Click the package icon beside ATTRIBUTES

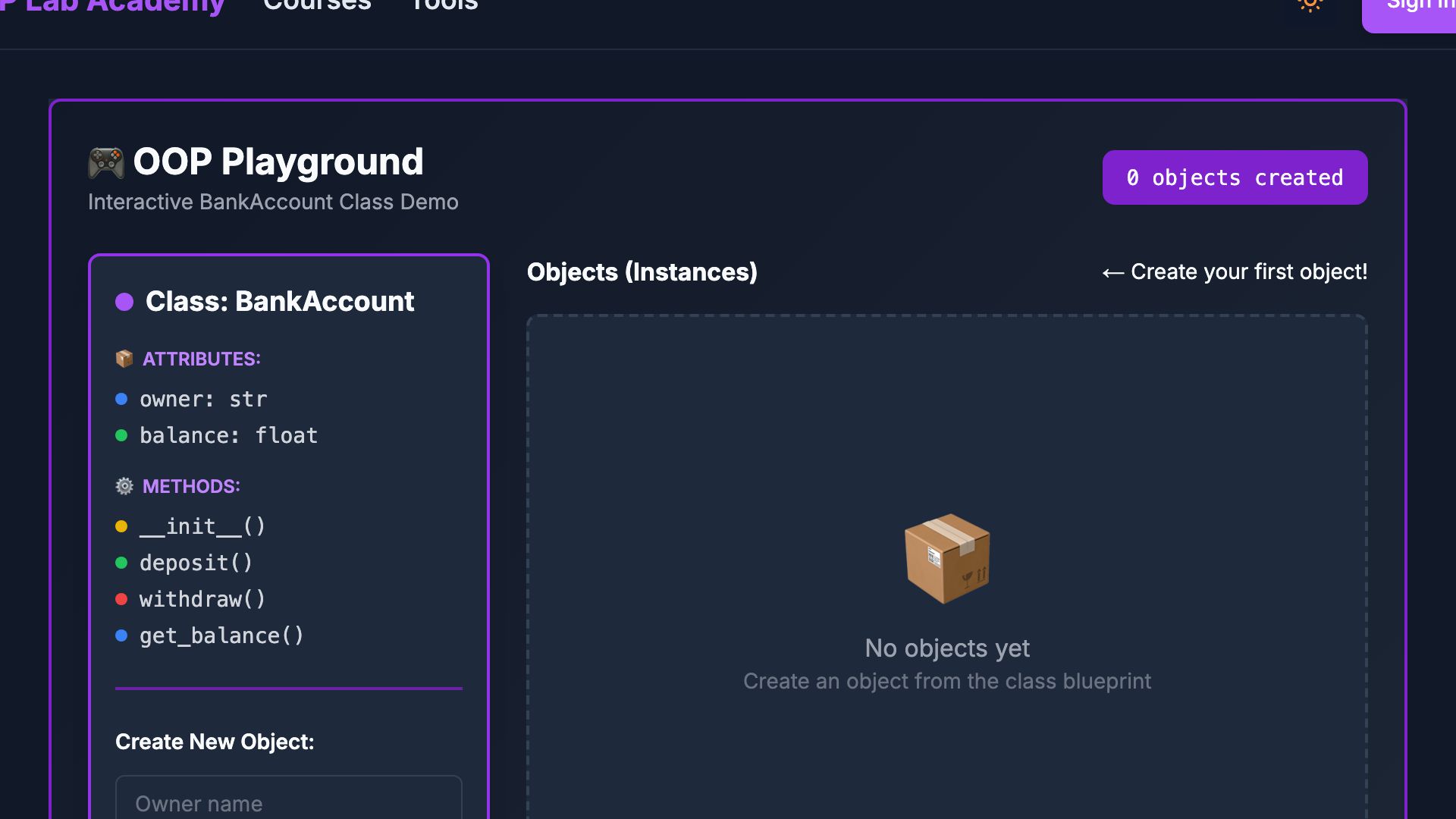pos(124,359)
